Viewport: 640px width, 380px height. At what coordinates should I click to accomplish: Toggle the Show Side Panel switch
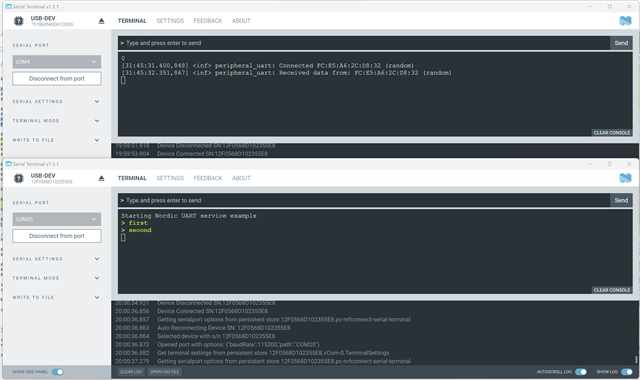point(58,372)
